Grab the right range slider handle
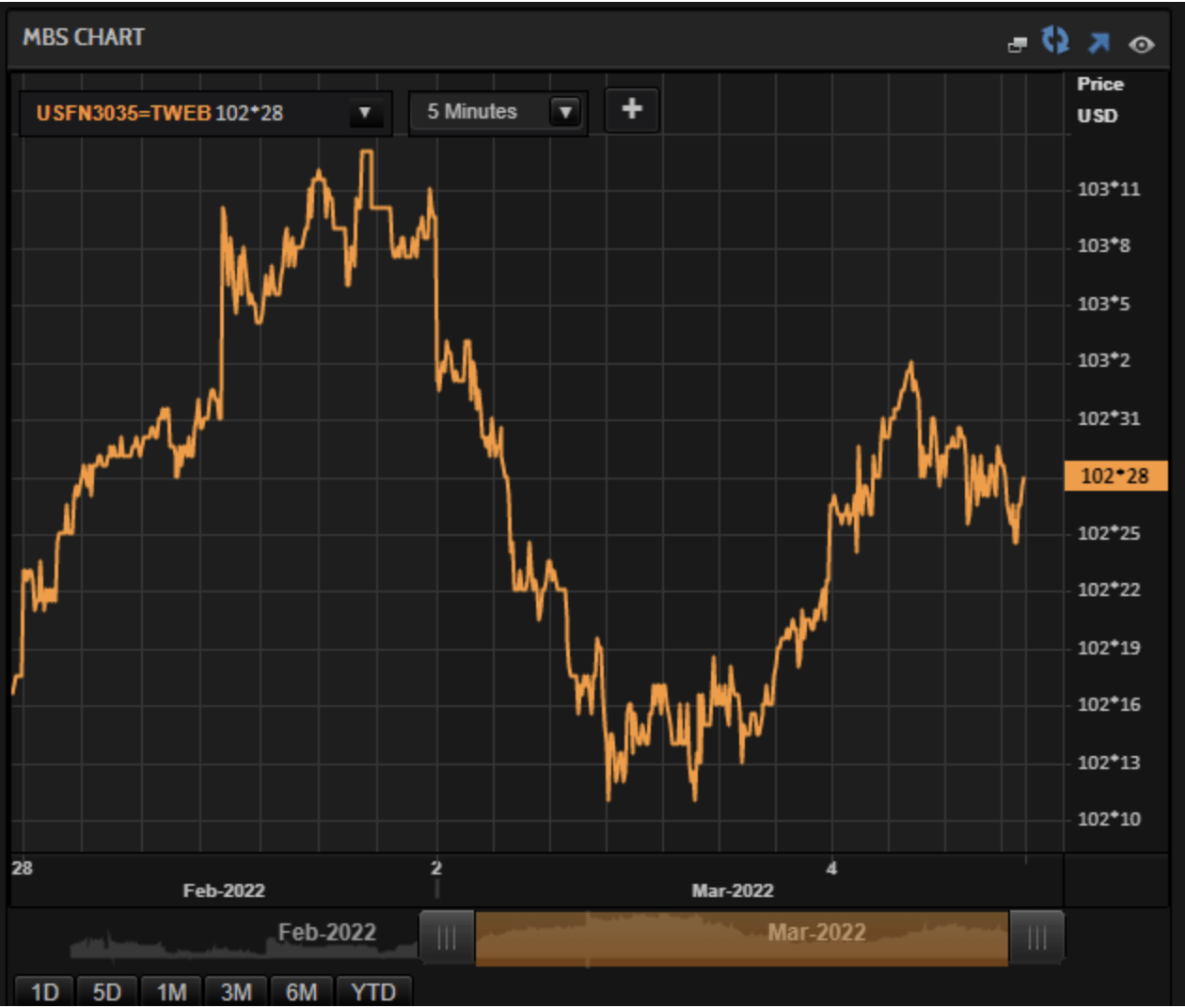This screenshot has width=1185, height=1008. tap(1036, 937)
